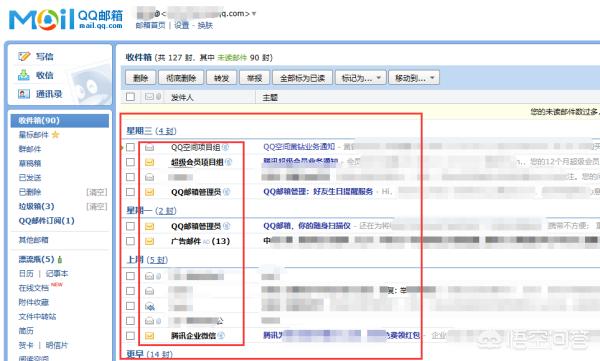Sort by 主题 column header

[x=270, y=98]
